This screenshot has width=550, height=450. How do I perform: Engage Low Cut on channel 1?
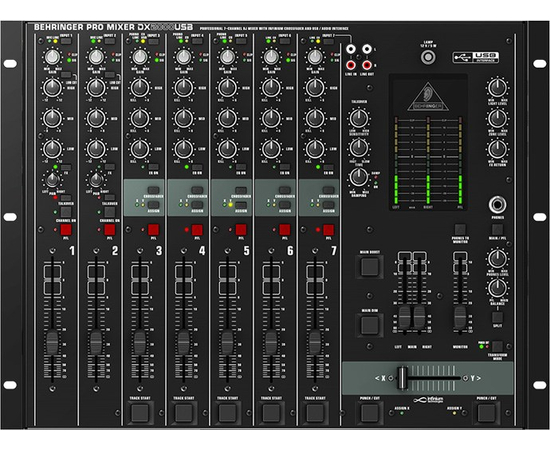click(x=66, y=75)
